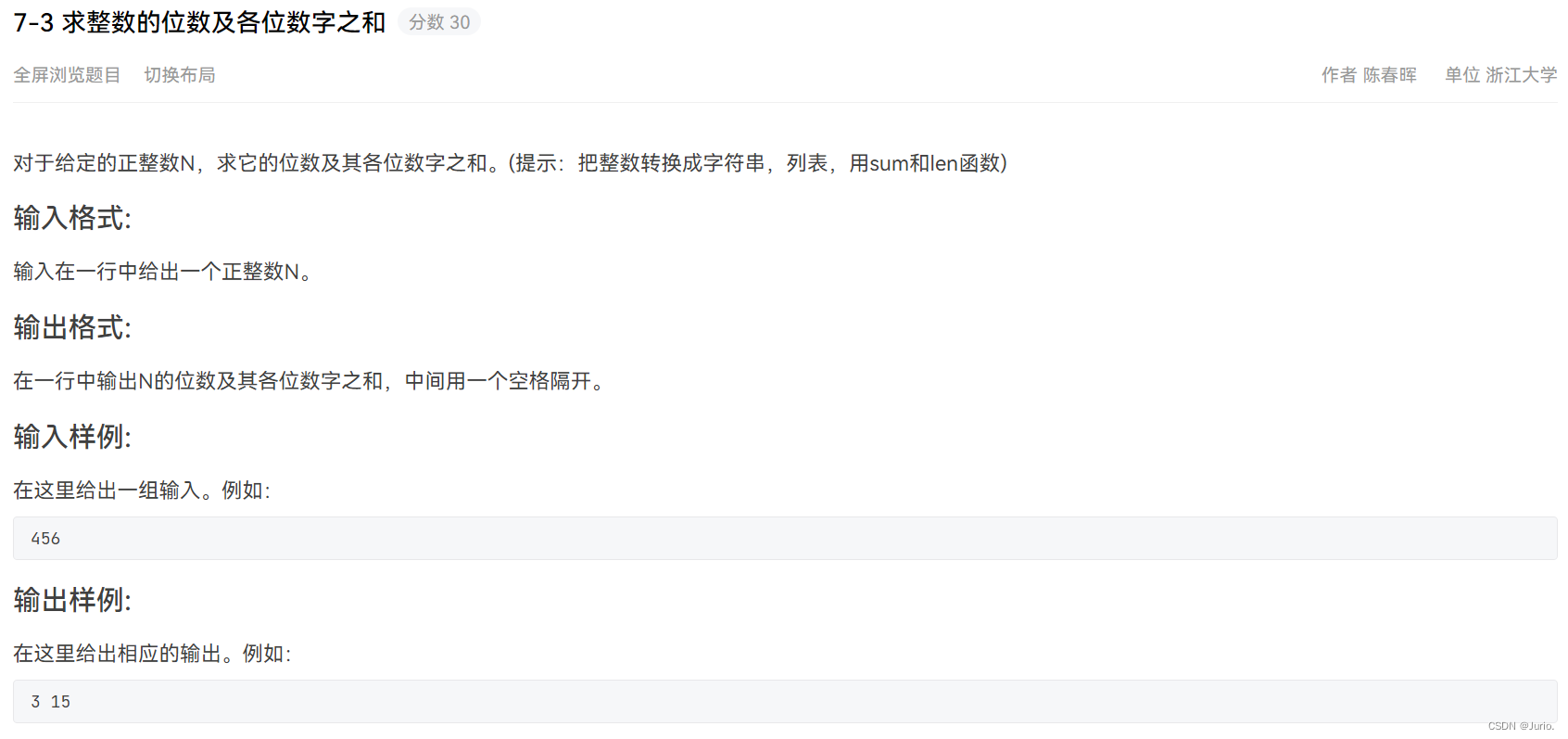Click the problem description paragraph mentioning sum和len函数
The image size is (1568, 739).
(511, 163)
